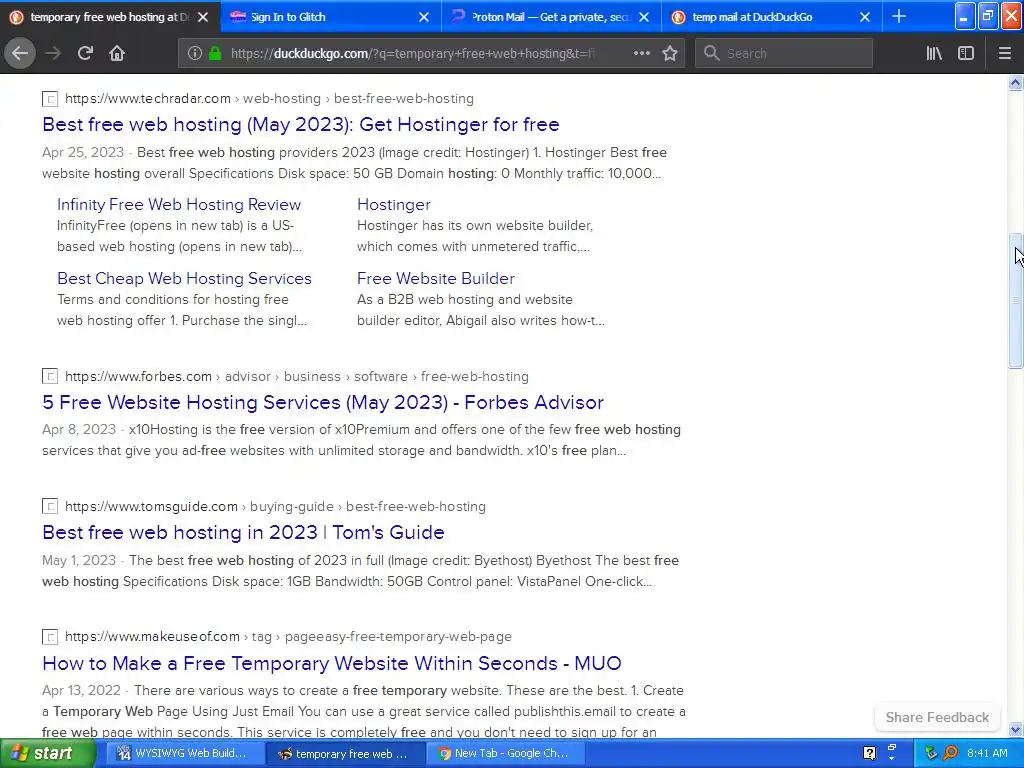Viewport: 1024px width, 768px height.
Task: Close the Proton Mail tab
Action: (x=644, y=17)
